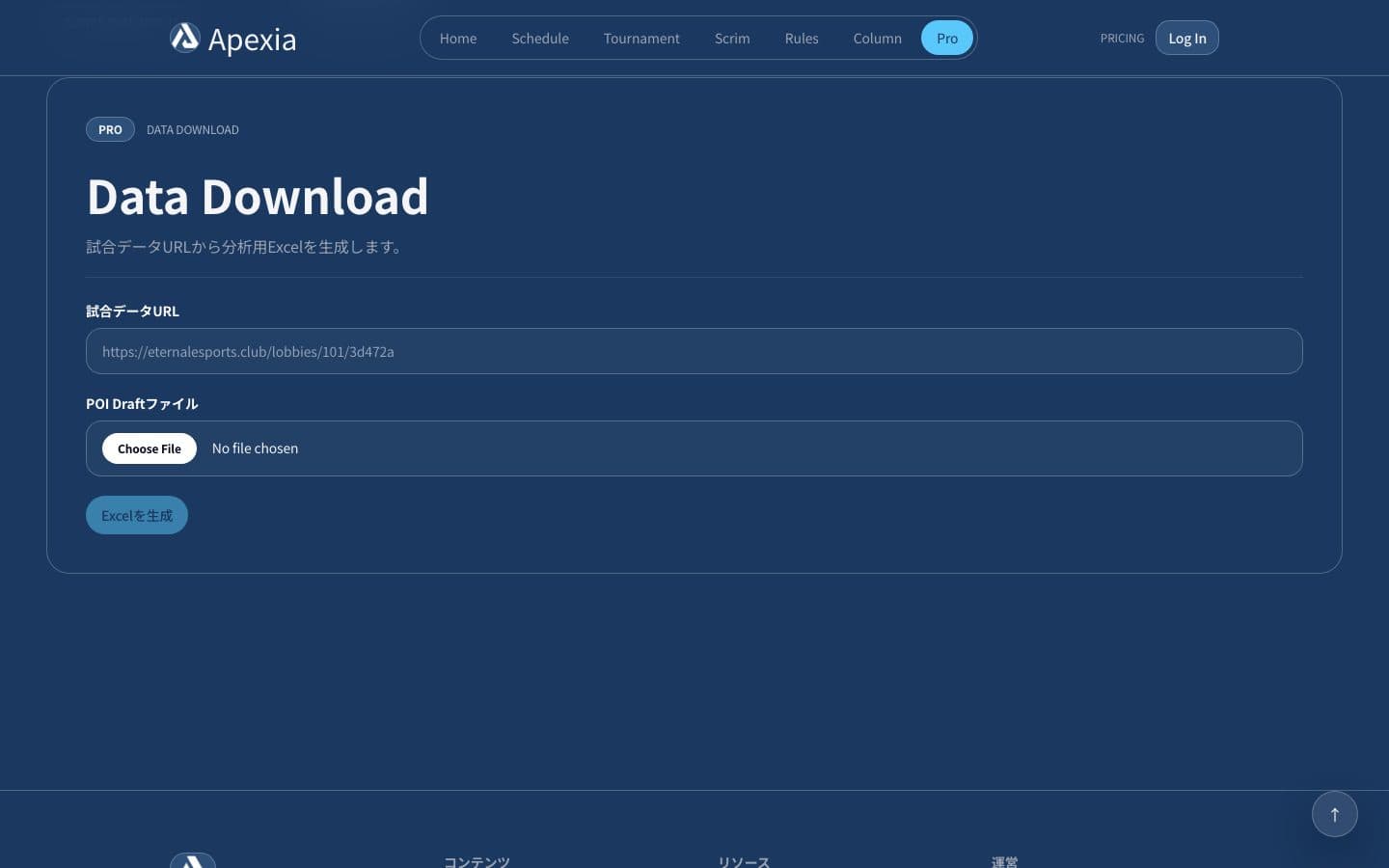Click the No file chosen text
The image size is (1389, 868).
click(x=255, y=448)
